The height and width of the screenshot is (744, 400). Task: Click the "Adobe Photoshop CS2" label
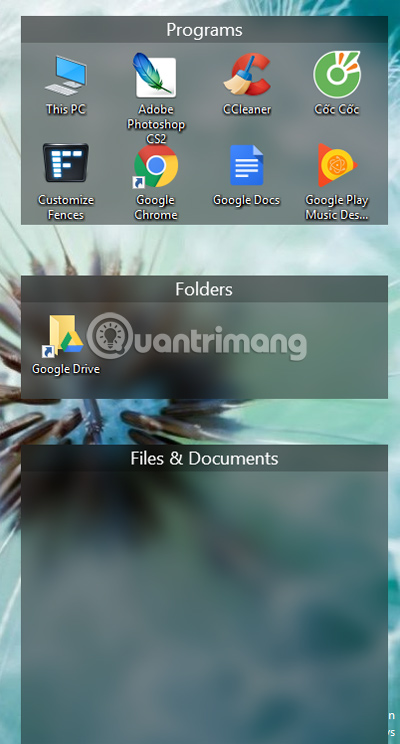(156, 125)
